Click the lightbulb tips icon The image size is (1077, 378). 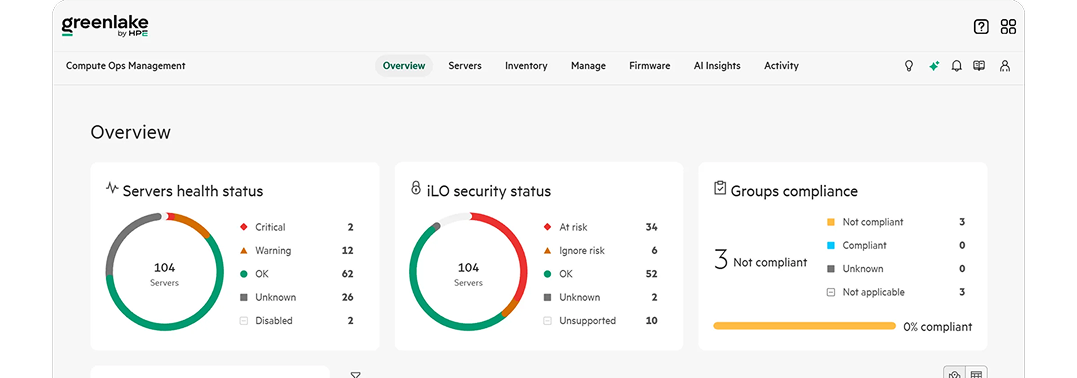pos(909,66)
